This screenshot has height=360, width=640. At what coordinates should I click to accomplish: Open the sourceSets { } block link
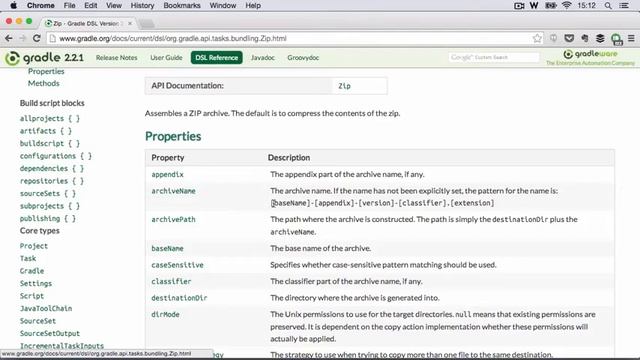[48, 193]
